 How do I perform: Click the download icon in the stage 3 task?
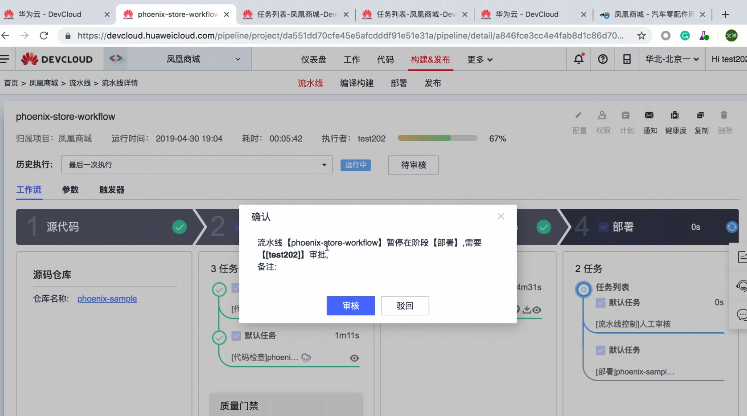coord(527,310)
